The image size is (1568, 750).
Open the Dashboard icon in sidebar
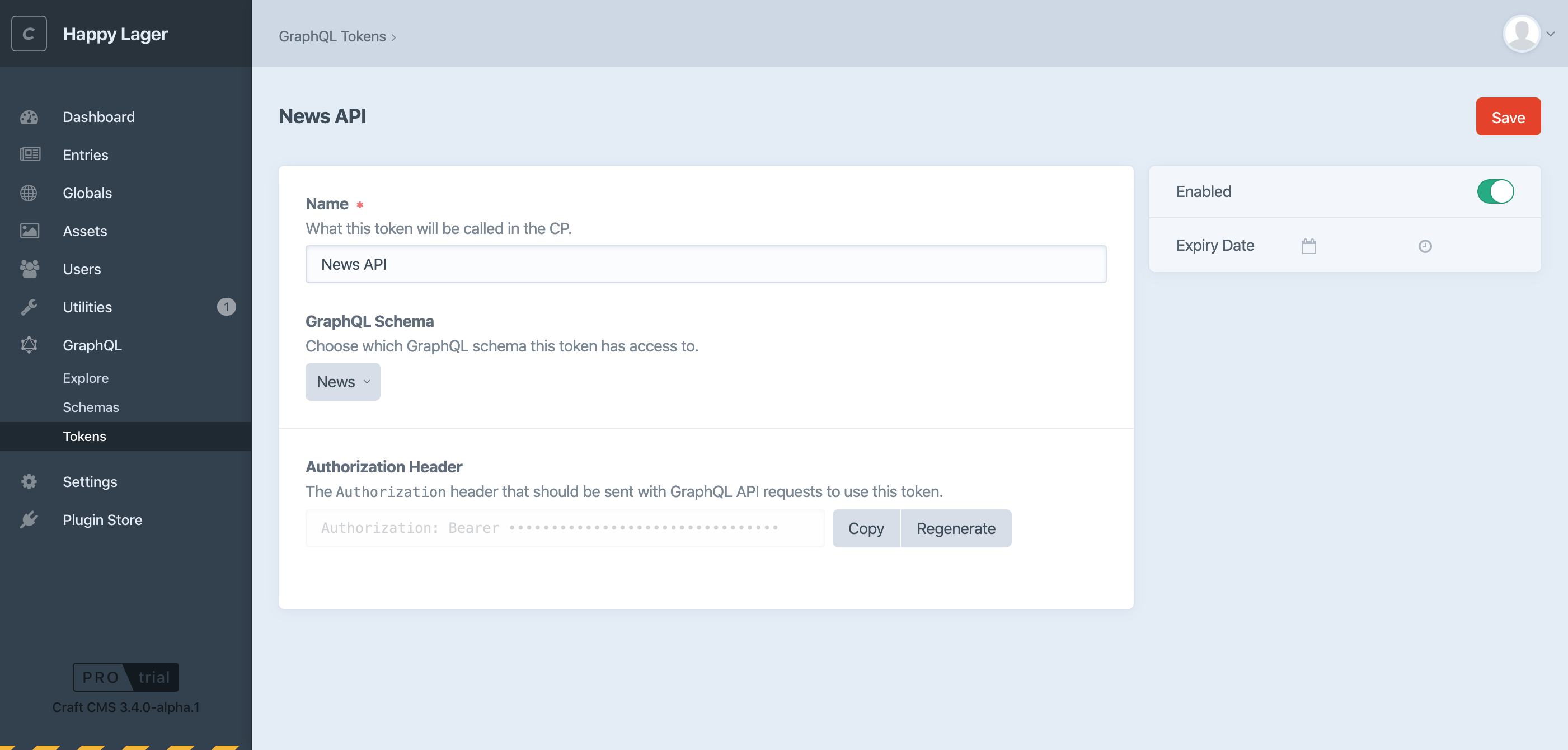coord(29,117)
